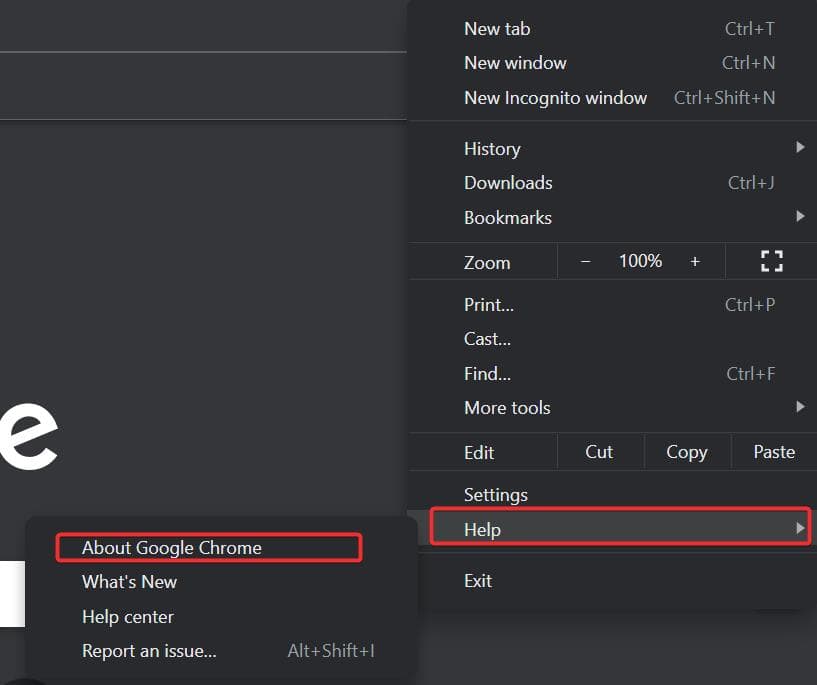Increase zoom with plus button
This screenshot has height=685, width=817.
pos(695,261)
